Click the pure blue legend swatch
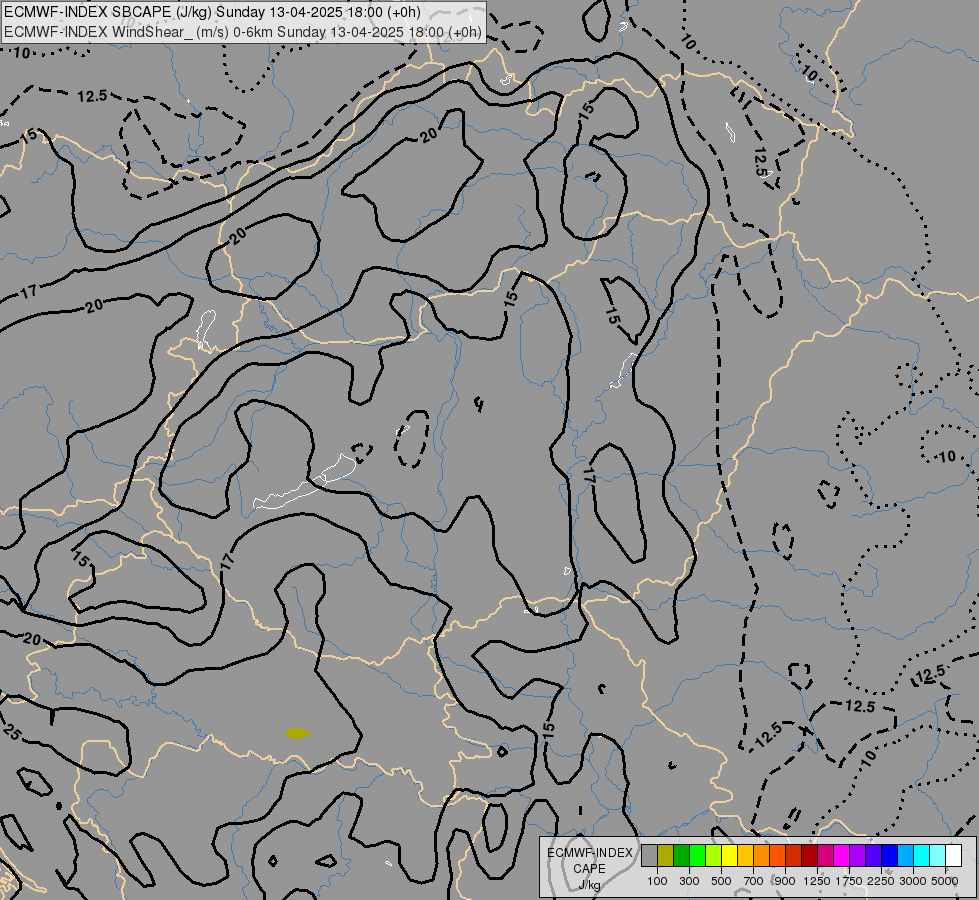This screenshot has height=900, width=979. pos(890,855)
